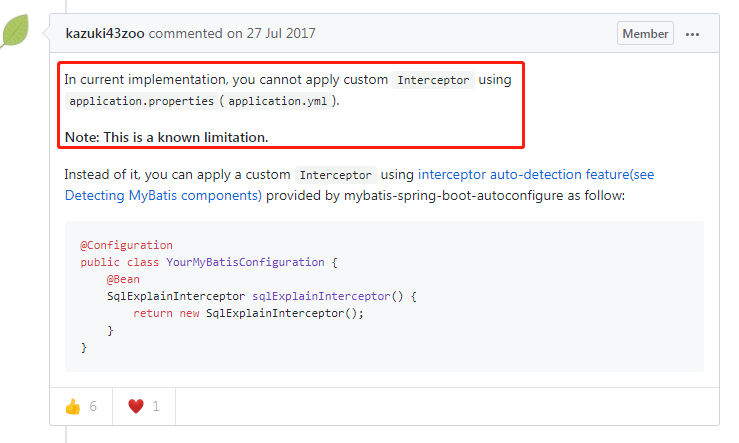
Task: Click the heart reaction count of 1
Action: tap(156, 406)
